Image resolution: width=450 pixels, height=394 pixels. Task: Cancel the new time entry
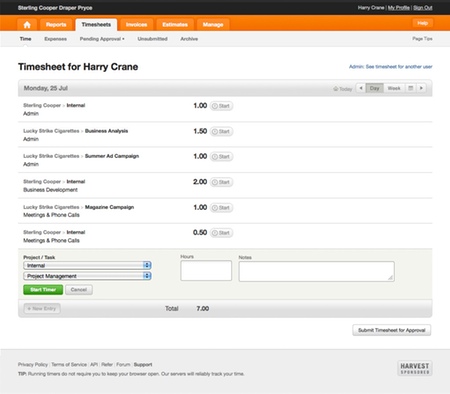[79, 290]
